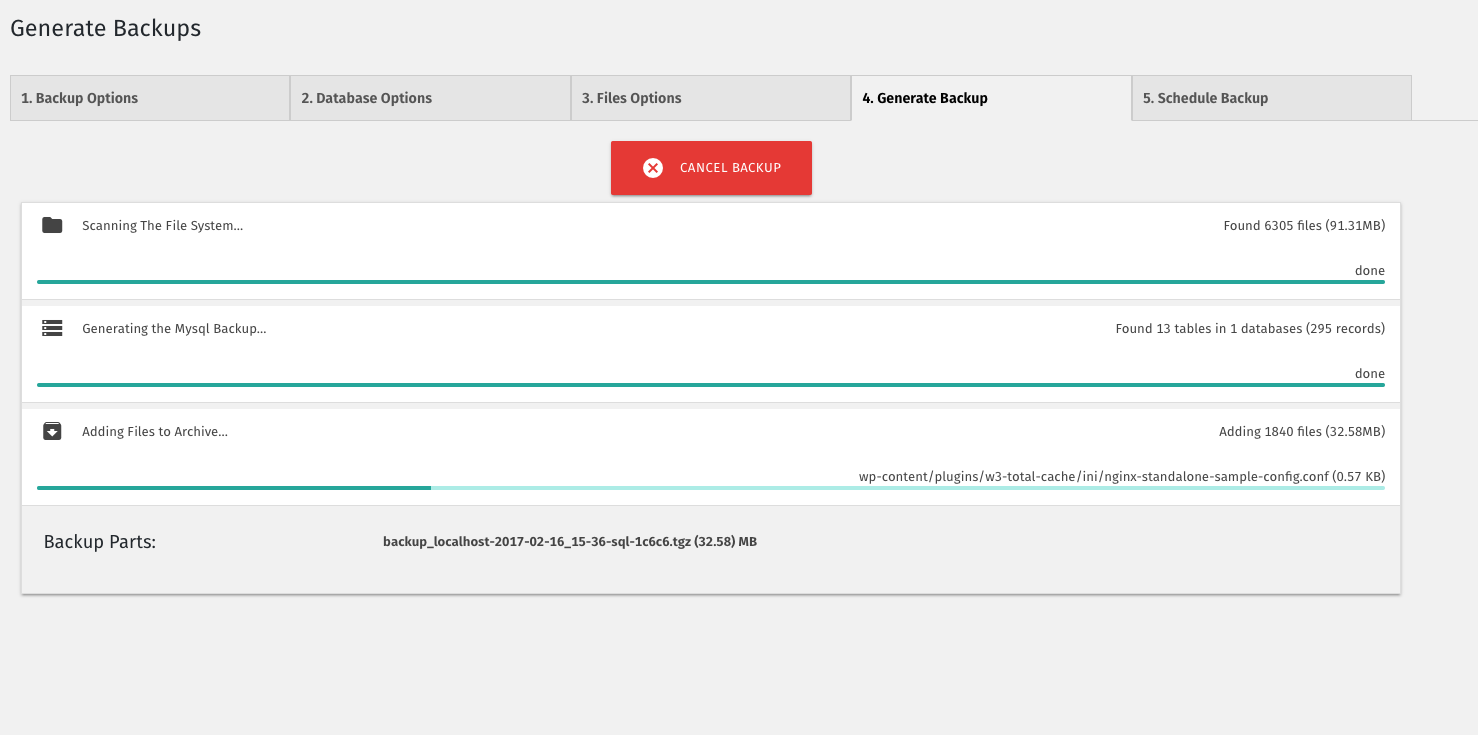Click the file system scan progress bar

point(711,282)
